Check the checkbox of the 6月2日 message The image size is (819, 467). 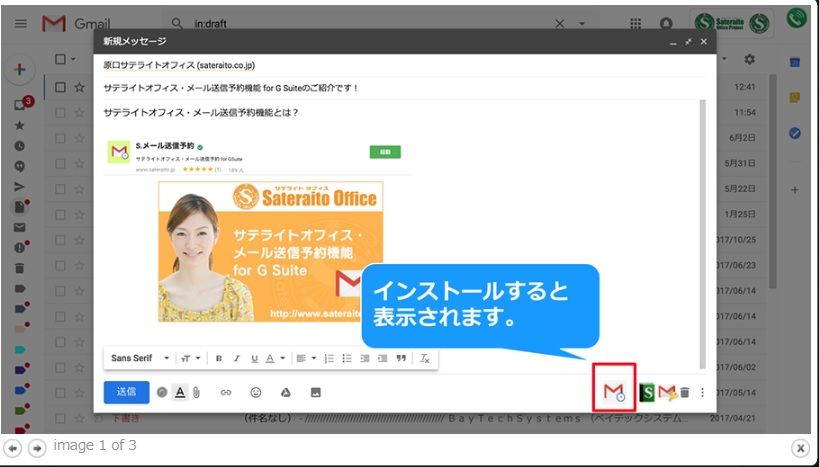point(61,138)
